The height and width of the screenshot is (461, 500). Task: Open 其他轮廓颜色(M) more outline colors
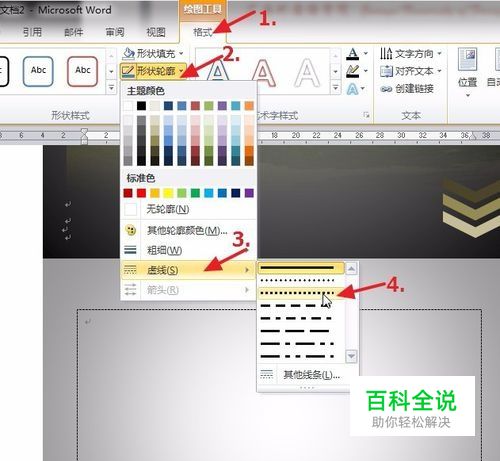(x=188, y=230)
